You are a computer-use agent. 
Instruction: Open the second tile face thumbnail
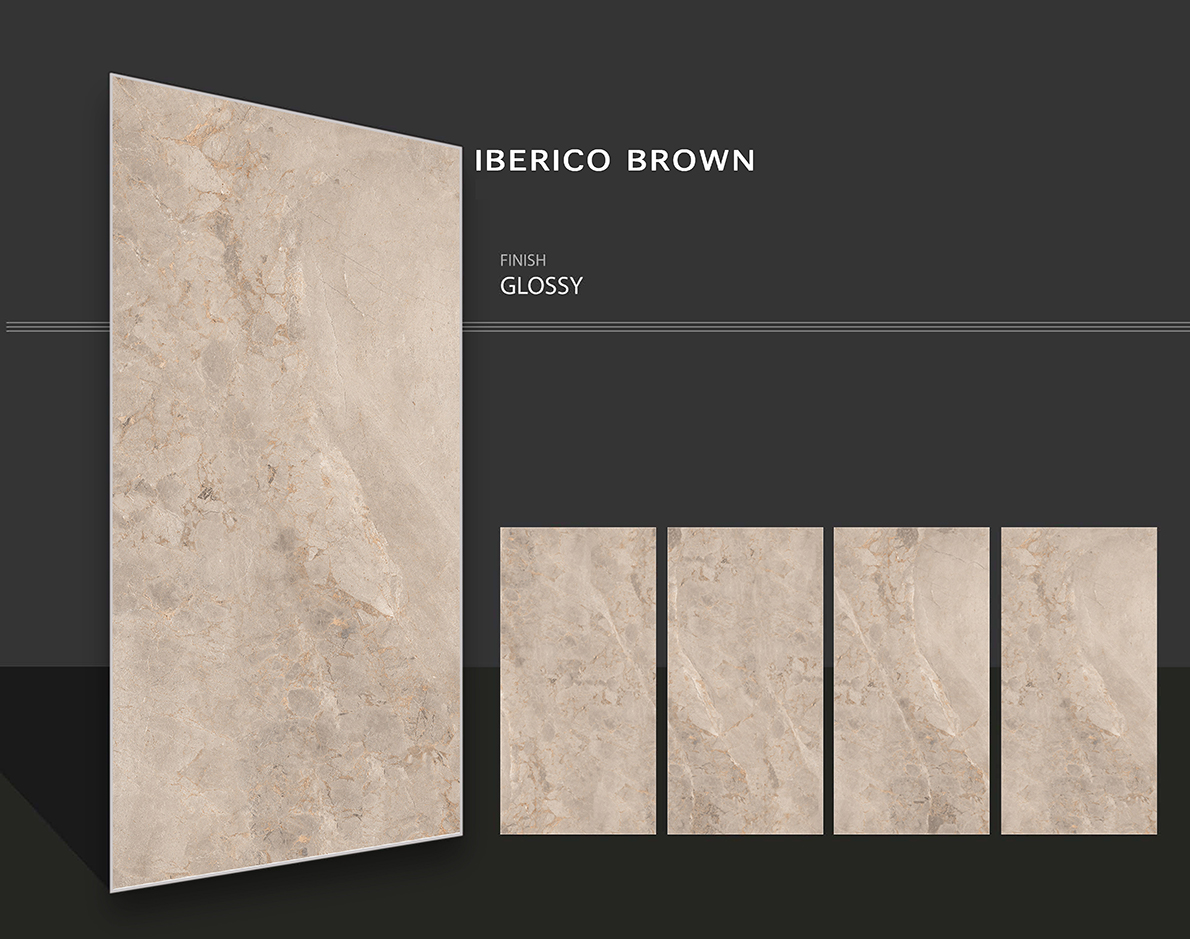[745, 681]
